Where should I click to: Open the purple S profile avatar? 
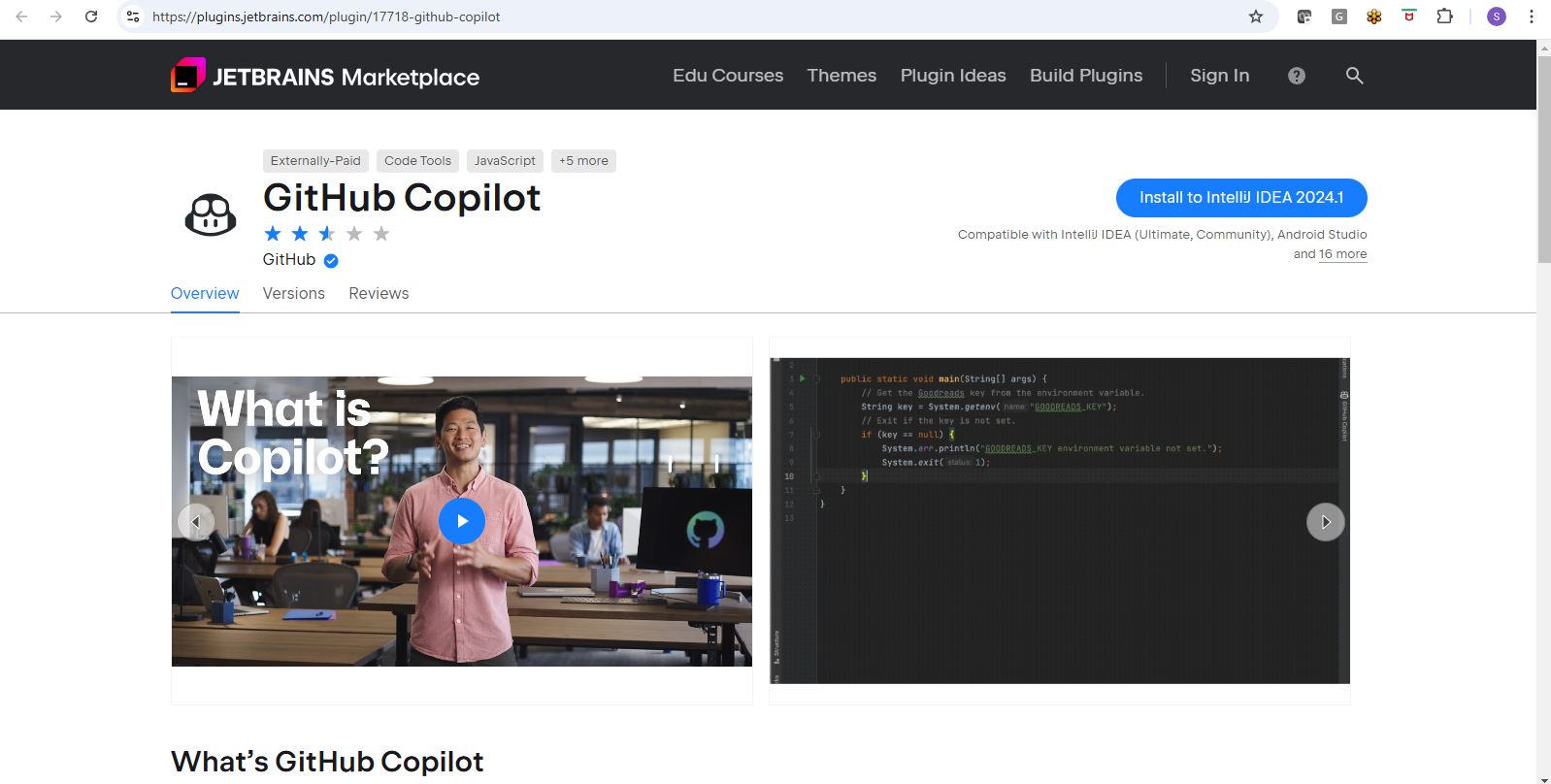click(x=1497, y=16)
